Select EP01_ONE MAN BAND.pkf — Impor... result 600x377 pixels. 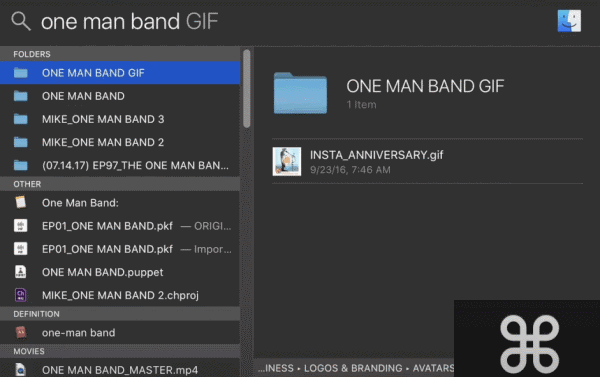pyautogui.click(x=120, y=249)
